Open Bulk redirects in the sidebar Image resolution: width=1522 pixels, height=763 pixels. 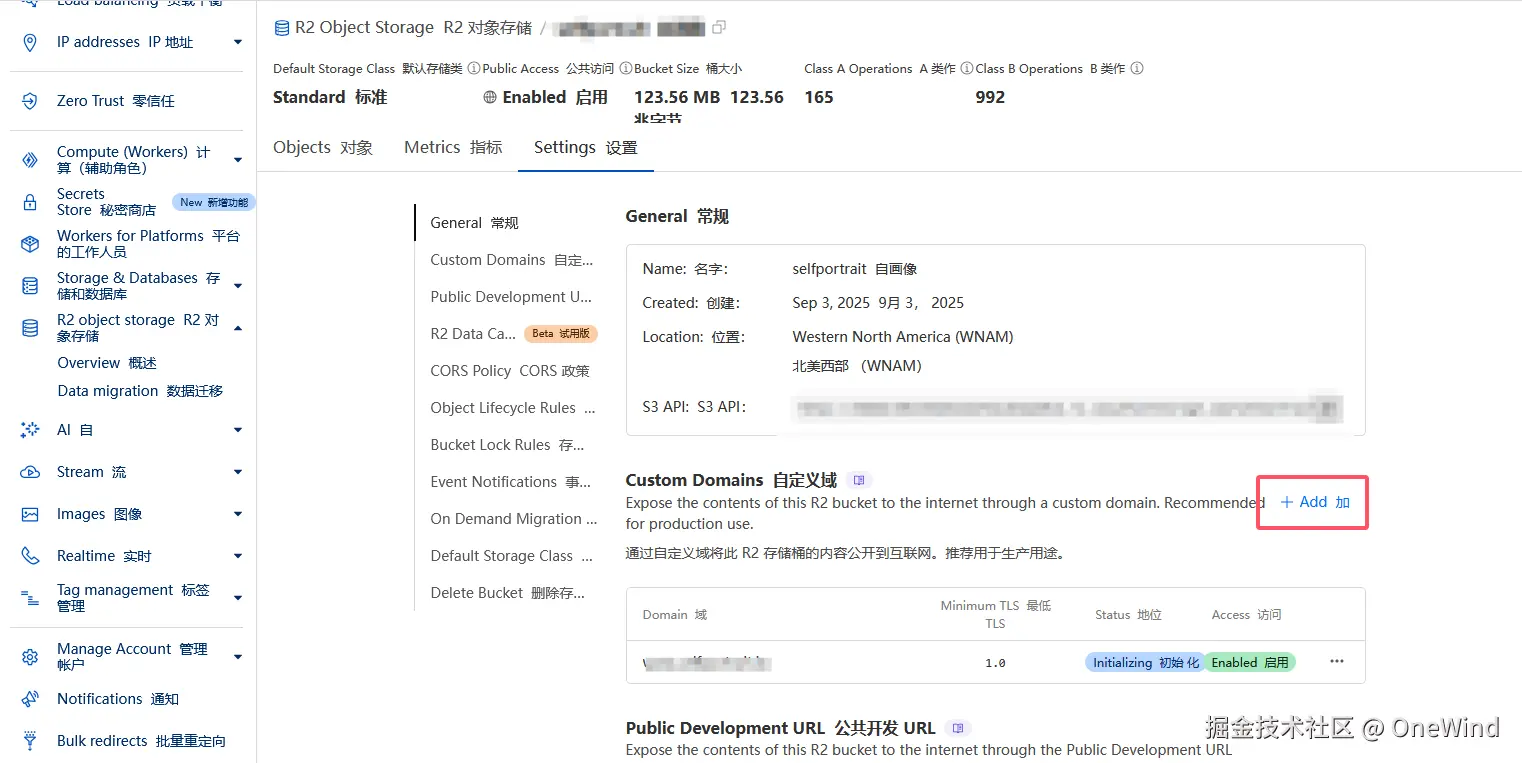point(141,741)
